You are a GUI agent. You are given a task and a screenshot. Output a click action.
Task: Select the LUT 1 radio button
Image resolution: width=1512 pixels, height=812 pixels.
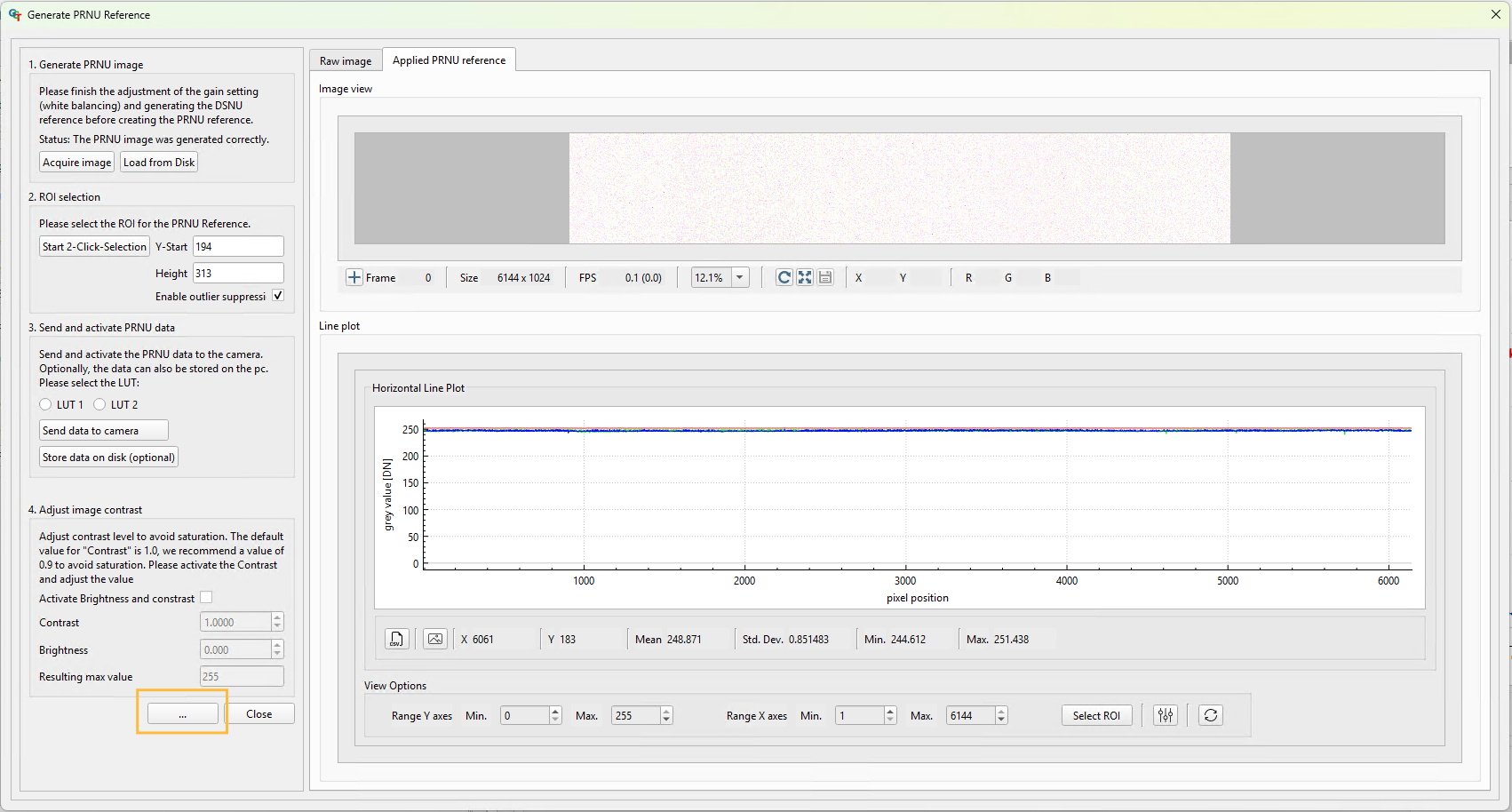coord(45,404)
